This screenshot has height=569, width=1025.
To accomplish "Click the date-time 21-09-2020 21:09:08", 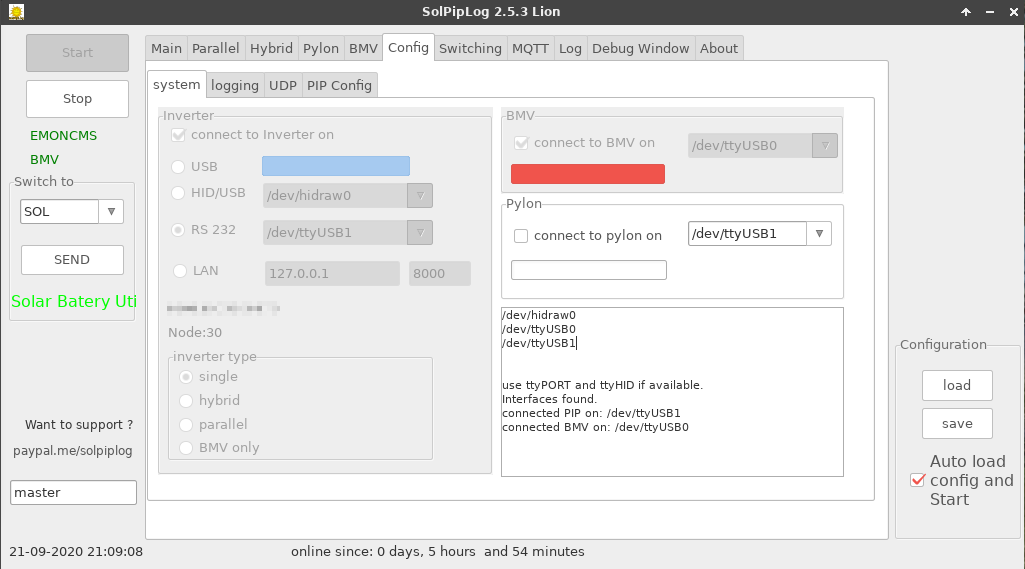I will click(x=76, y=551).
